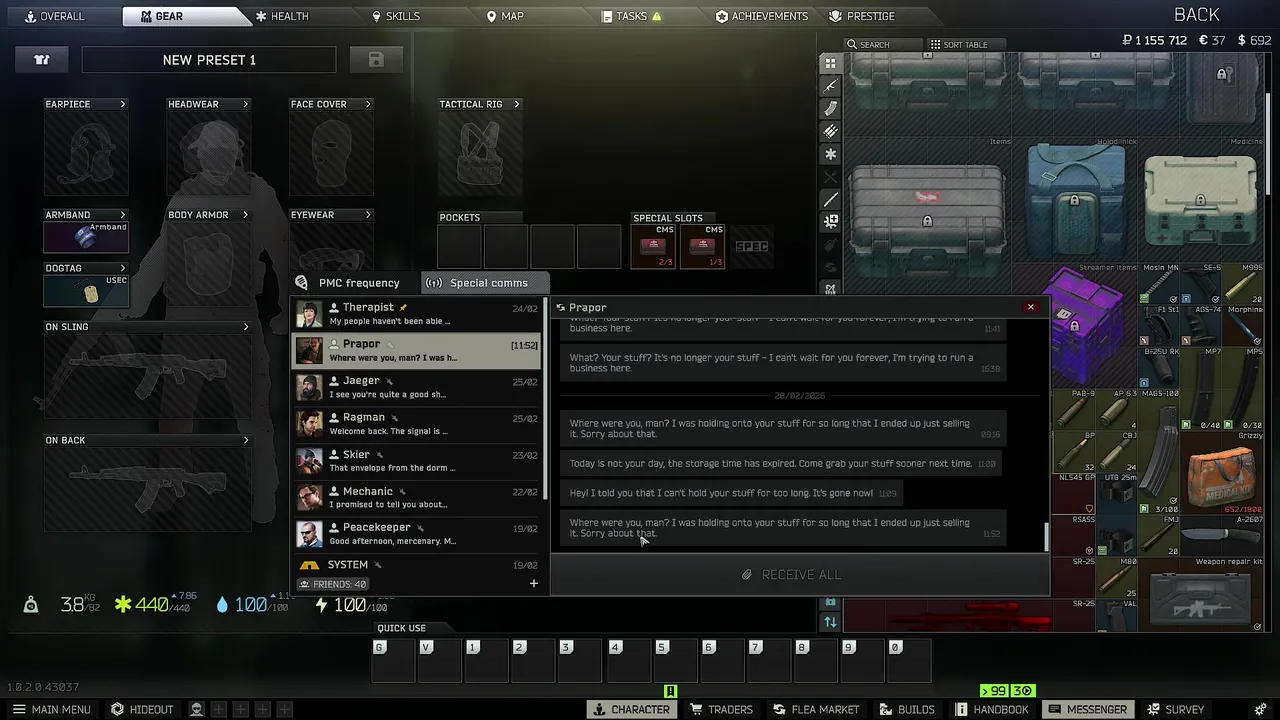Open the Ragman conversation
The width and height of the screenshot is (1280, 720).
coord(416,424)
